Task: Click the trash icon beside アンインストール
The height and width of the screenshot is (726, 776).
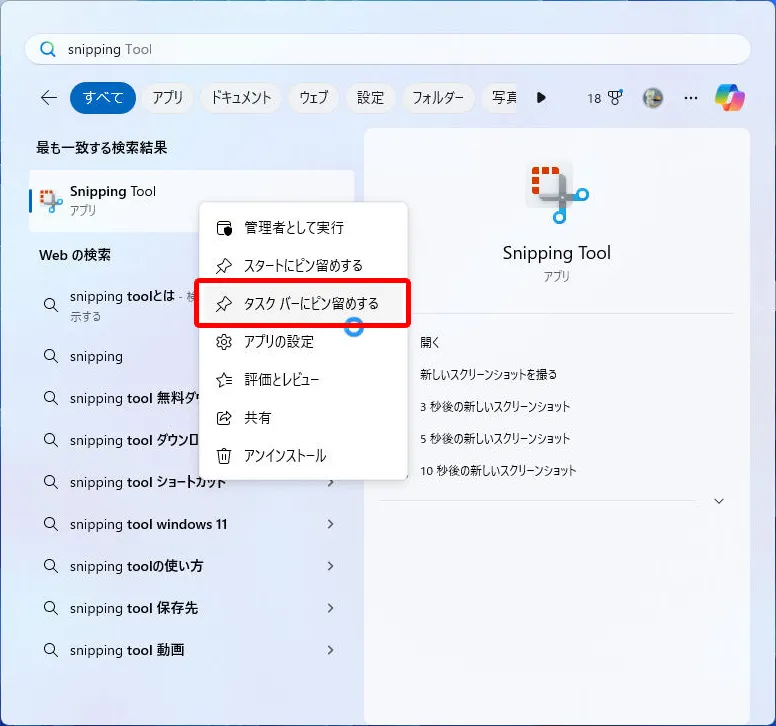Action: 224,456
